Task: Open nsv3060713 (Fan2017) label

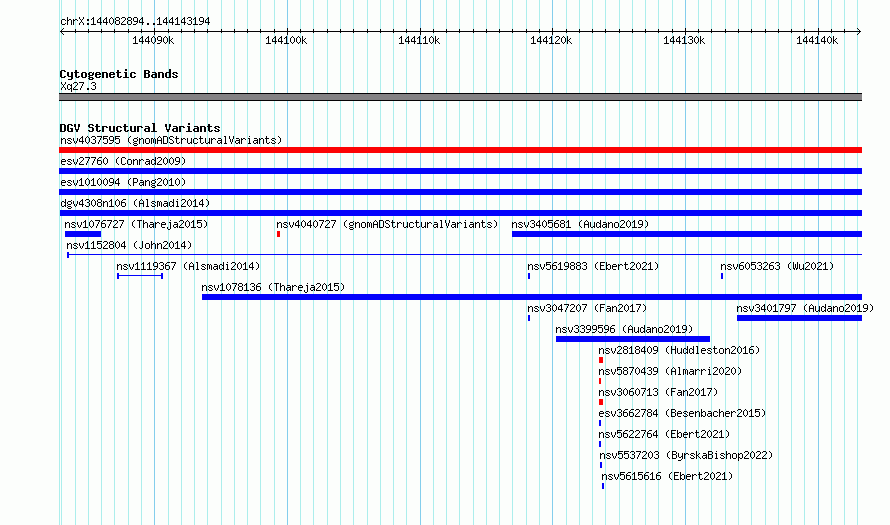Action: pos(658,392)
